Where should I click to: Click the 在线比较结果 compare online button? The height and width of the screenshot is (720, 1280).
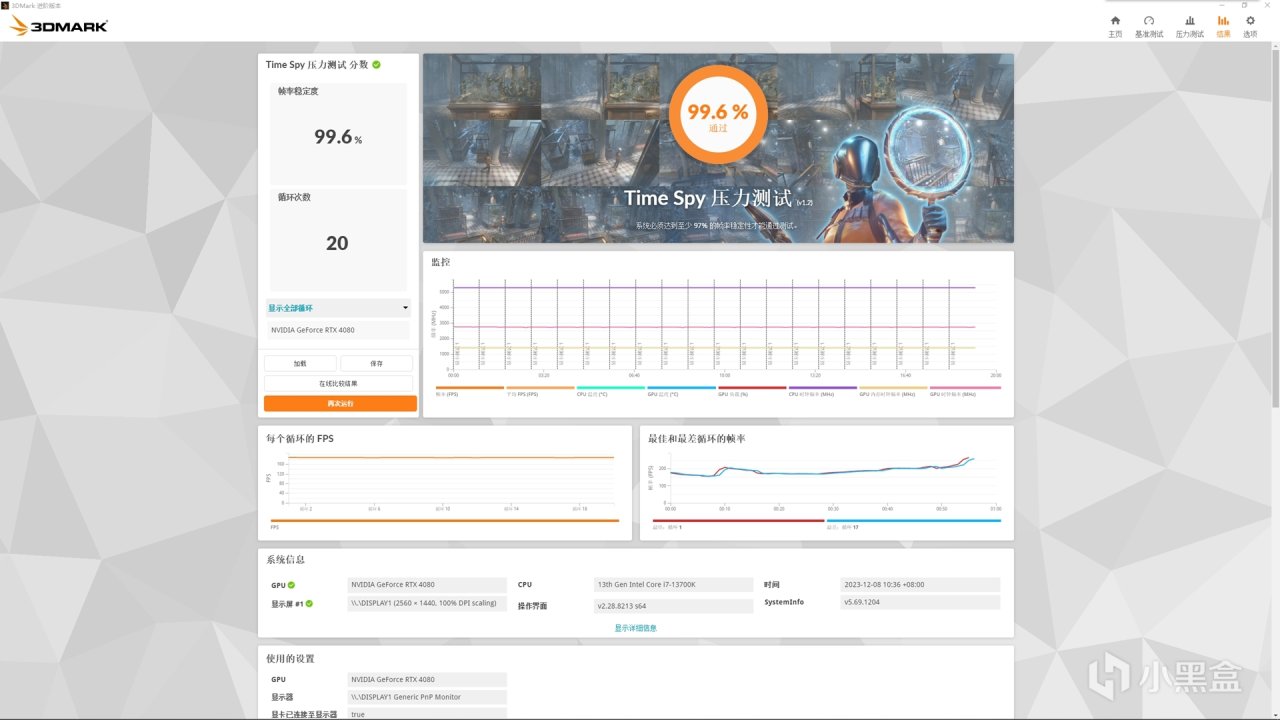click(x=338, y=383)
